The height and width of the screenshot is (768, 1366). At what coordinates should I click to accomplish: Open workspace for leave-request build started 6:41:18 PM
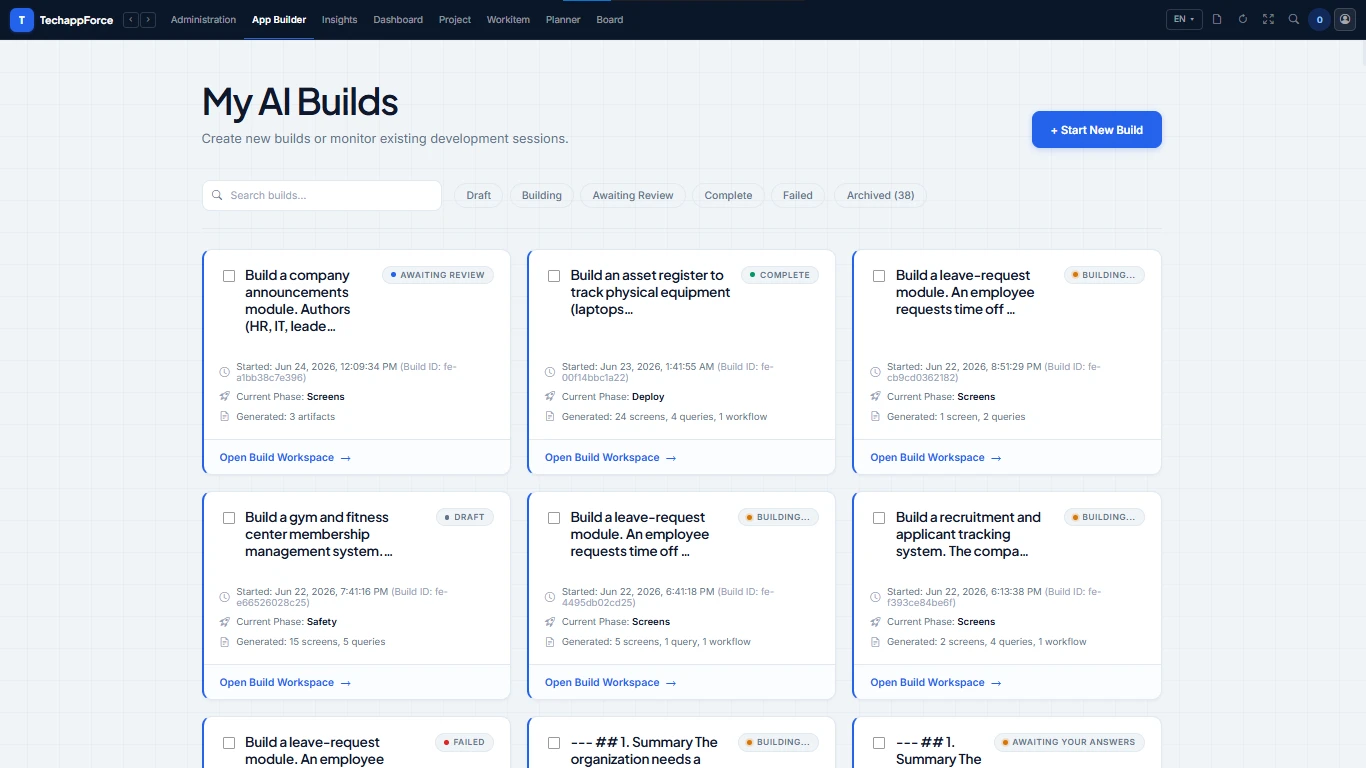pos(610,683)
